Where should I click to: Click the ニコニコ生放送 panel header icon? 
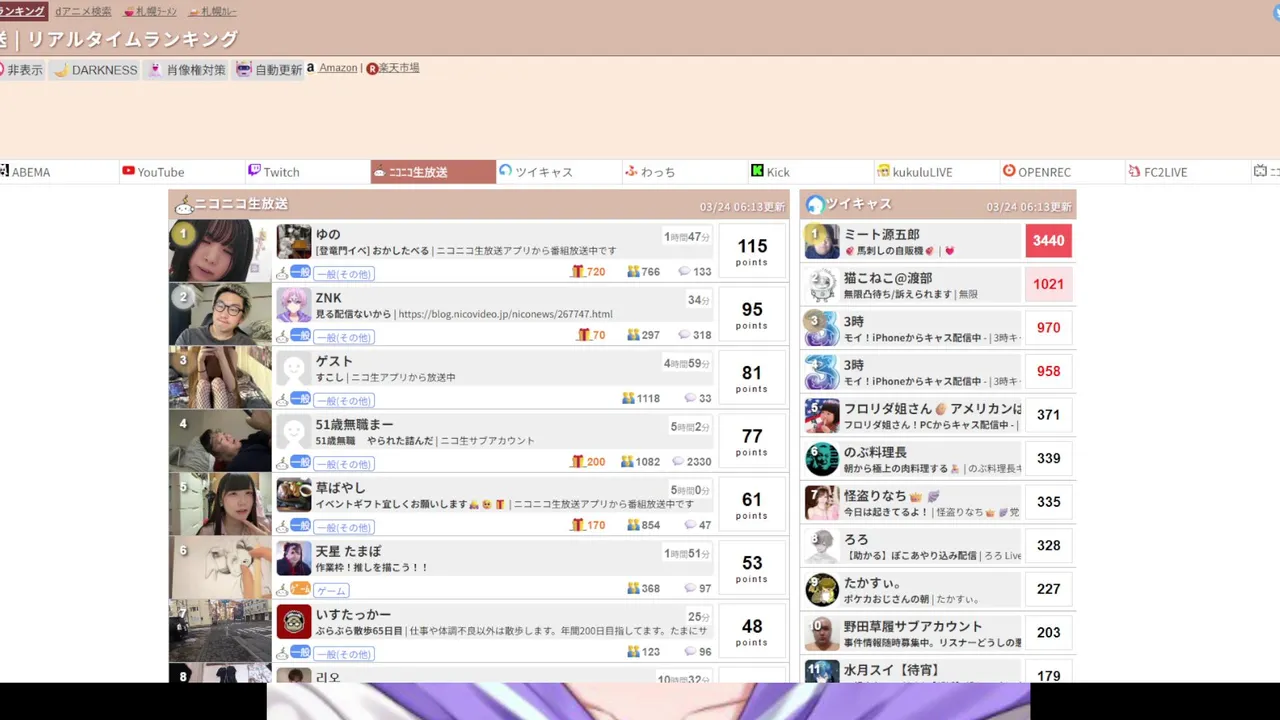tap(184, 205)
